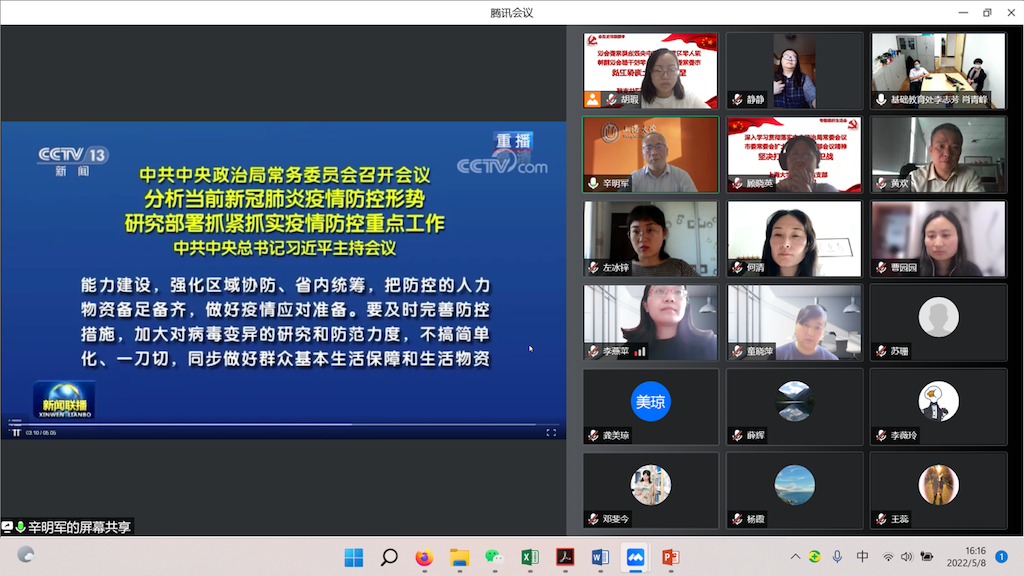The width and height of the screenshot is (1024, 576).
Task: Toggle the Chinese input method indicator
Action: coord(862,557)
